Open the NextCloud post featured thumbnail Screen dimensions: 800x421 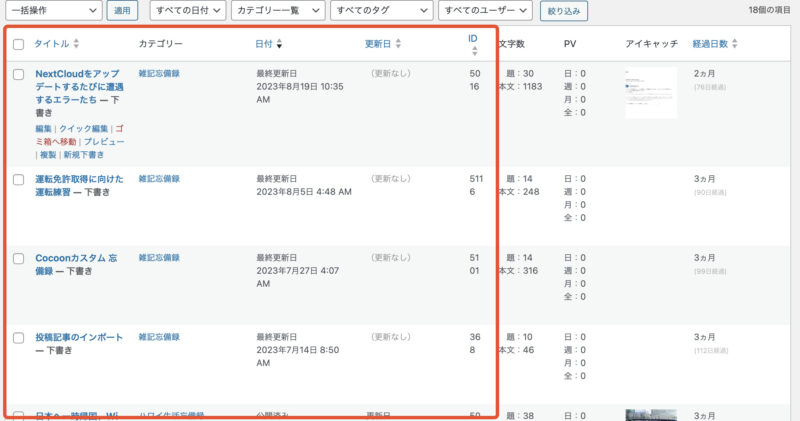(651, 93)
